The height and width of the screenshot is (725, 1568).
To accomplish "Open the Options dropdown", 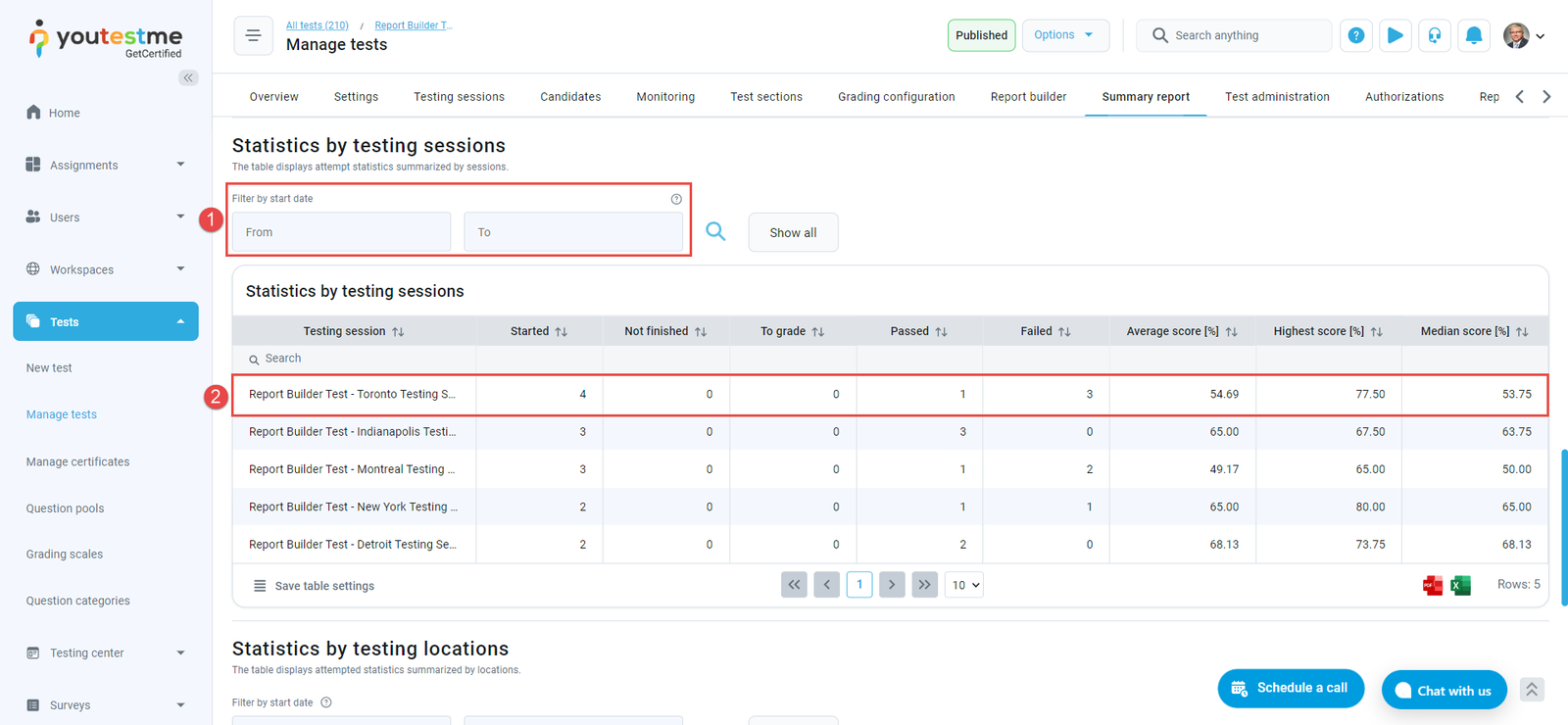I will (x=1064, y=35).
